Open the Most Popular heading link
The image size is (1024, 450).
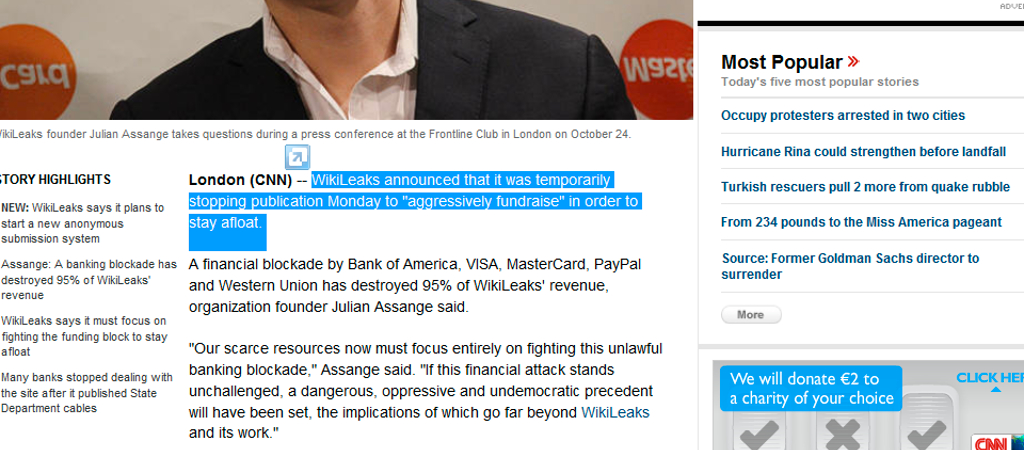click(782, 62)
